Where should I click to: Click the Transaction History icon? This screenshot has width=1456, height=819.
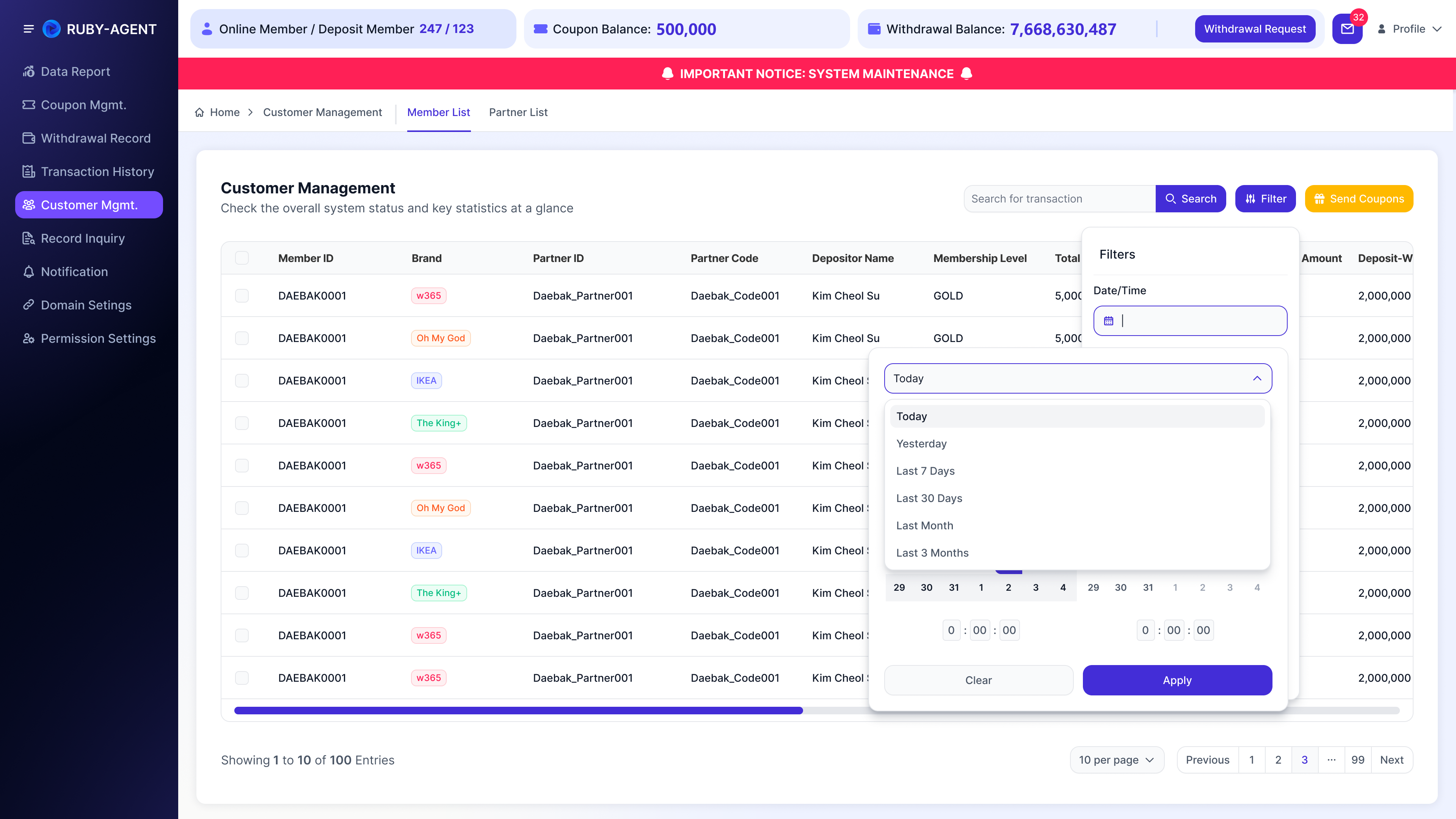29,171
